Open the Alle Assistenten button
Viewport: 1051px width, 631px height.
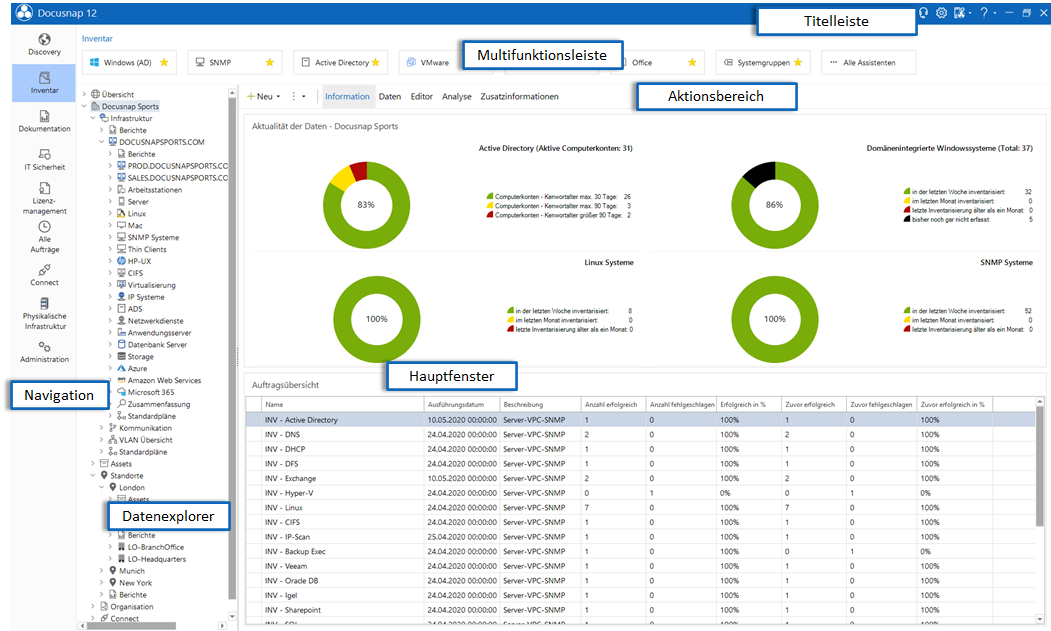coord(868,62)
